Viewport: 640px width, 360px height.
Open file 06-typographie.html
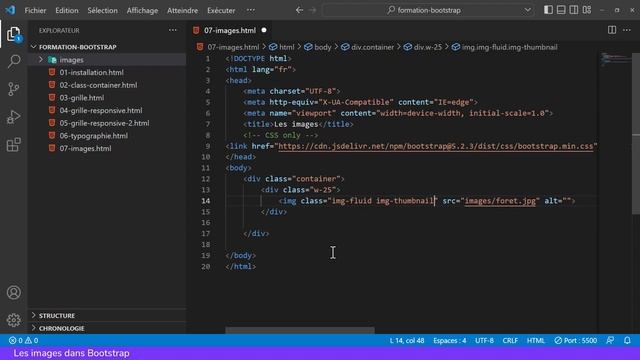[93, 136]
